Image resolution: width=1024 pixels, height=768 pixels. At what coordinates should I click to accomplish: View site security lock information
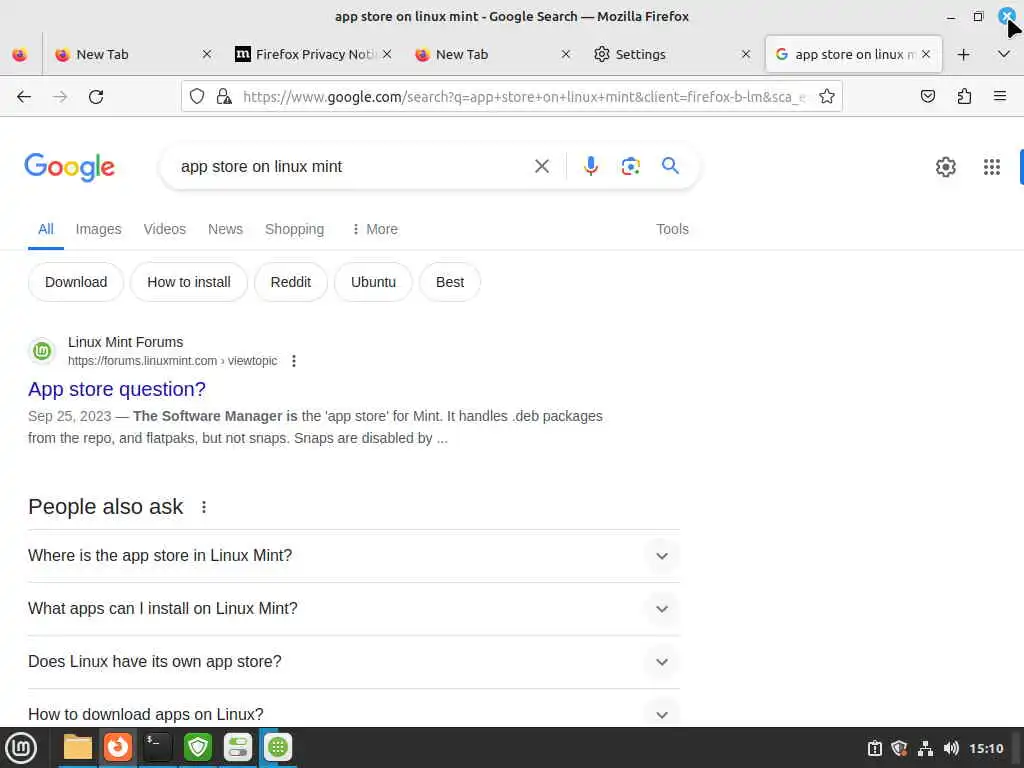click(224, 97)
